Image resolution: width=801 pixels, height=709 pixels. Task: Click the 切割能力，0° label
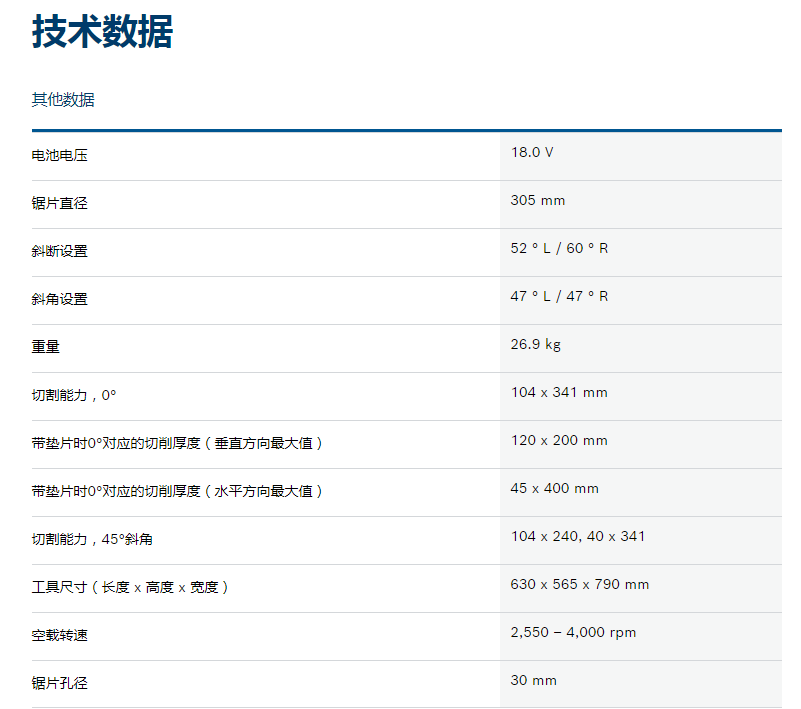[x=74, y=395]
